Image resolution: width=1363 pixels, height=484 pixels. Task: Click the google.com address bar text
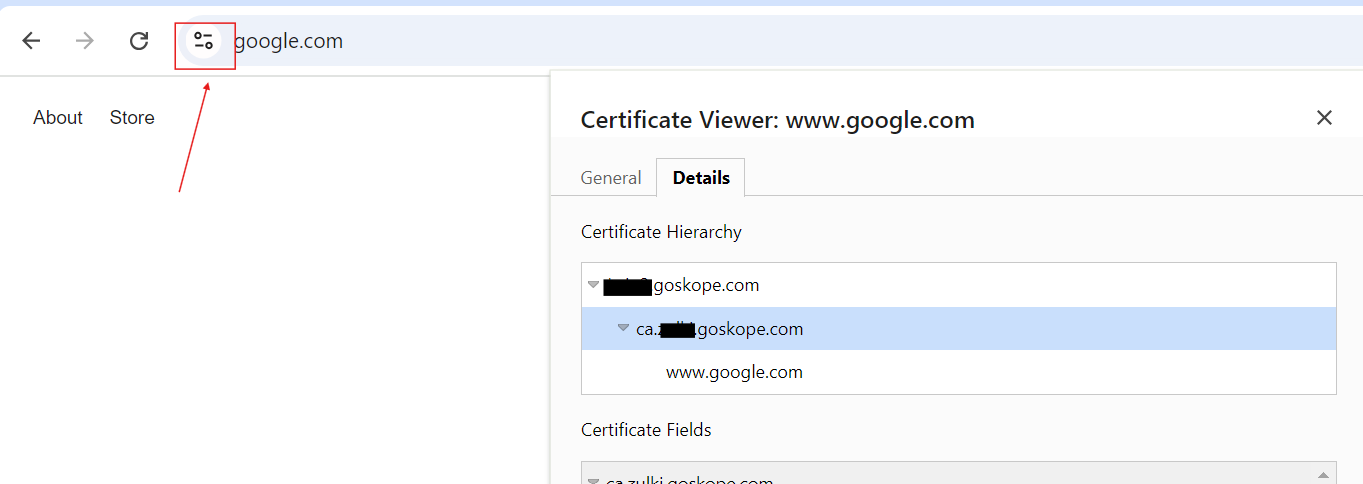288,41
